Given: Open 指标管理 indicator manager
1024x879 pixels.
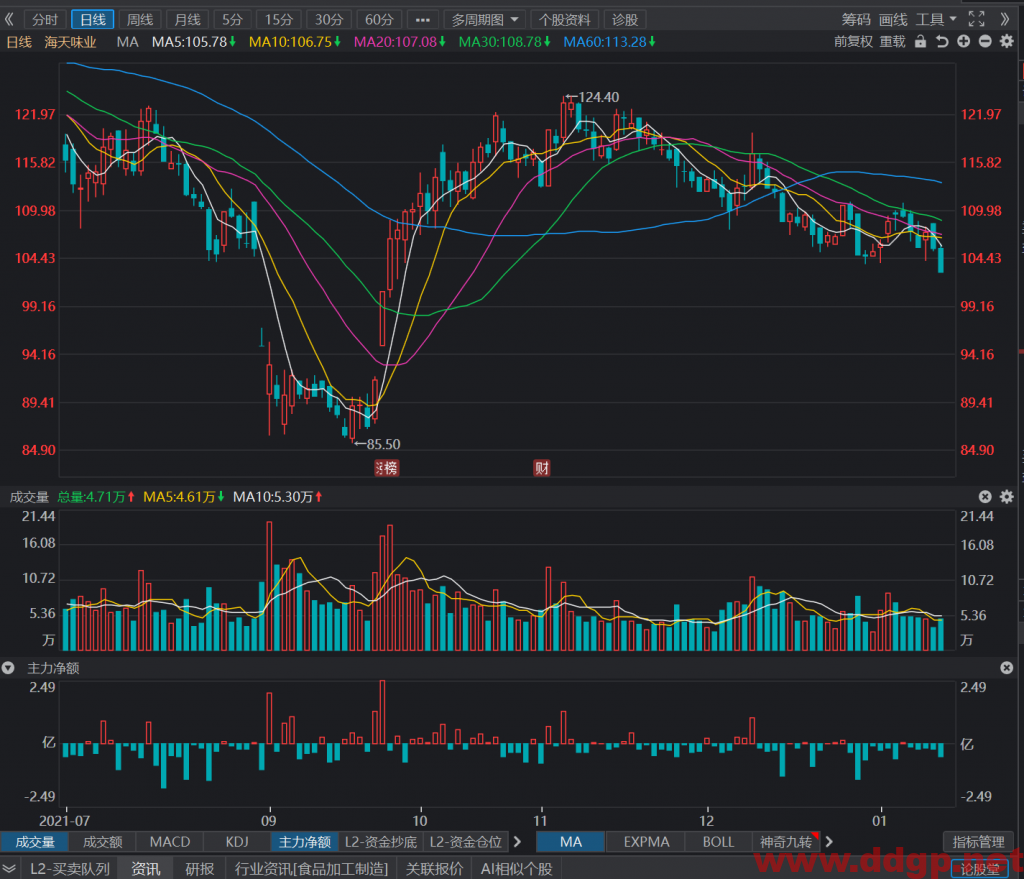Looking at the screenshot, I should pyautogui.click(x=978, y=842).
